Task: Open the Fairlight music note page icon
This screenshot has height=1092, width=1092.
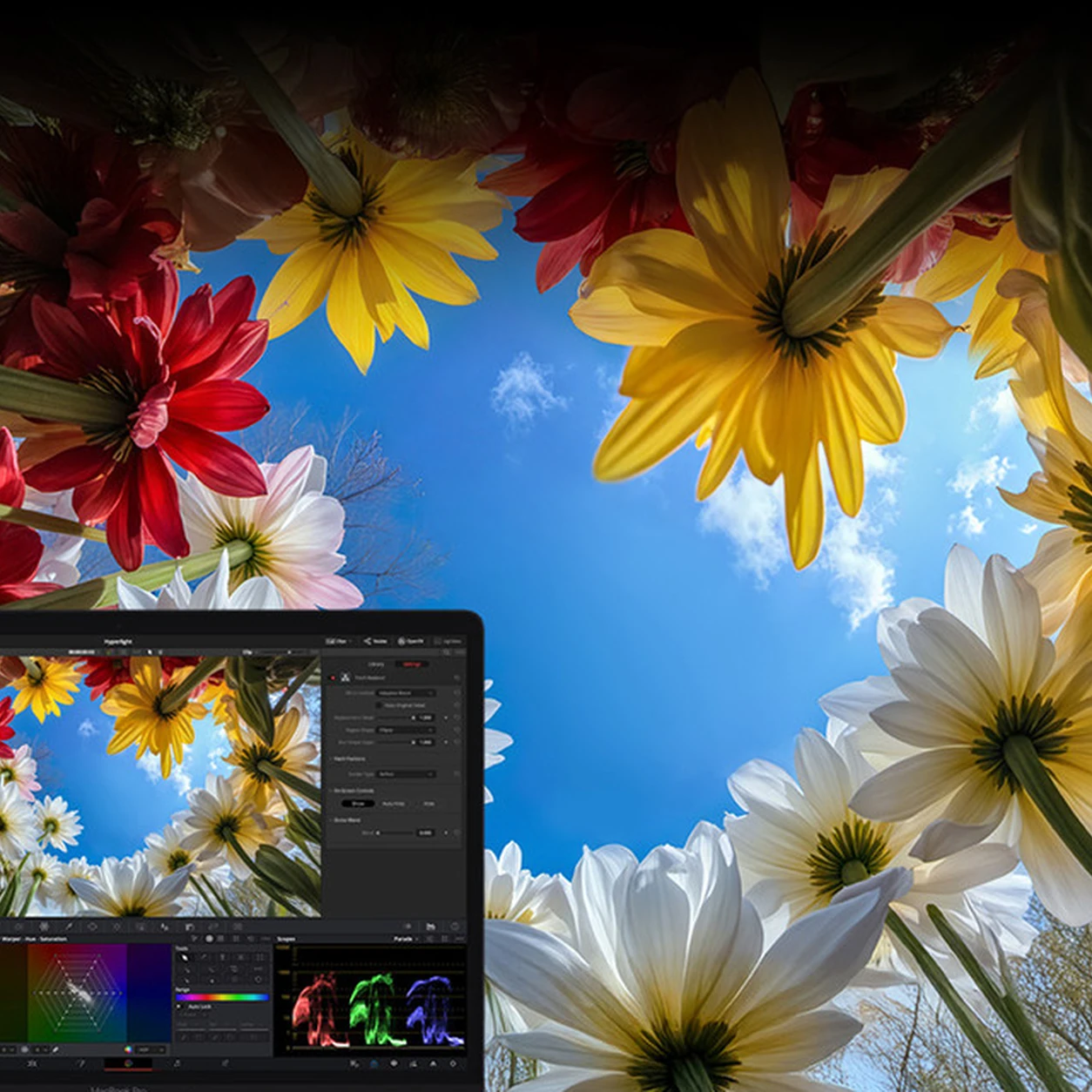Action: point(176,1063)
